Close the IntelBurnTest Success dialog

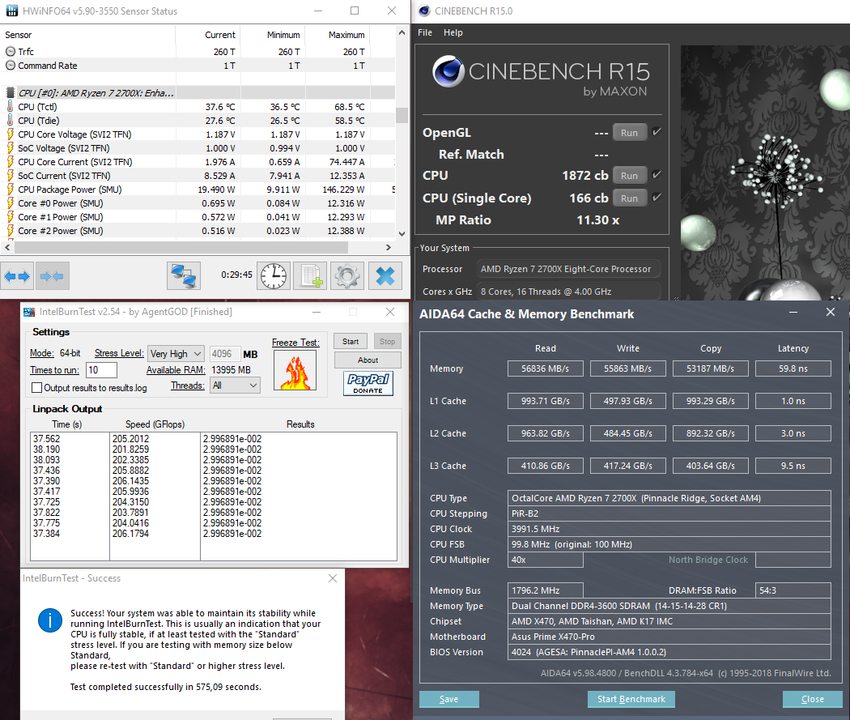coord(332,578)
